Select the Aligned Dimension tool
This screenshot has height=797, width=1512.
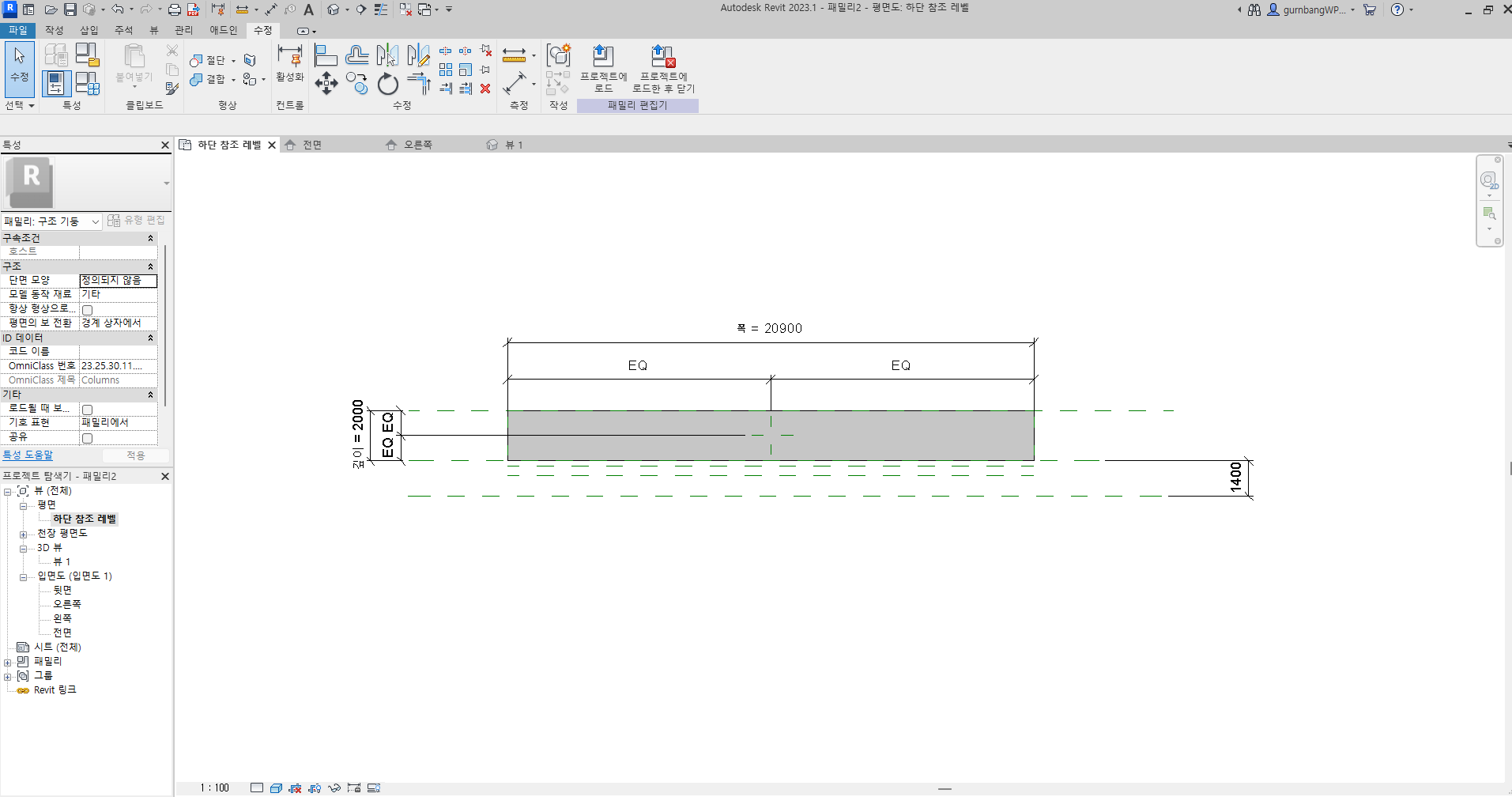point(515,83)
